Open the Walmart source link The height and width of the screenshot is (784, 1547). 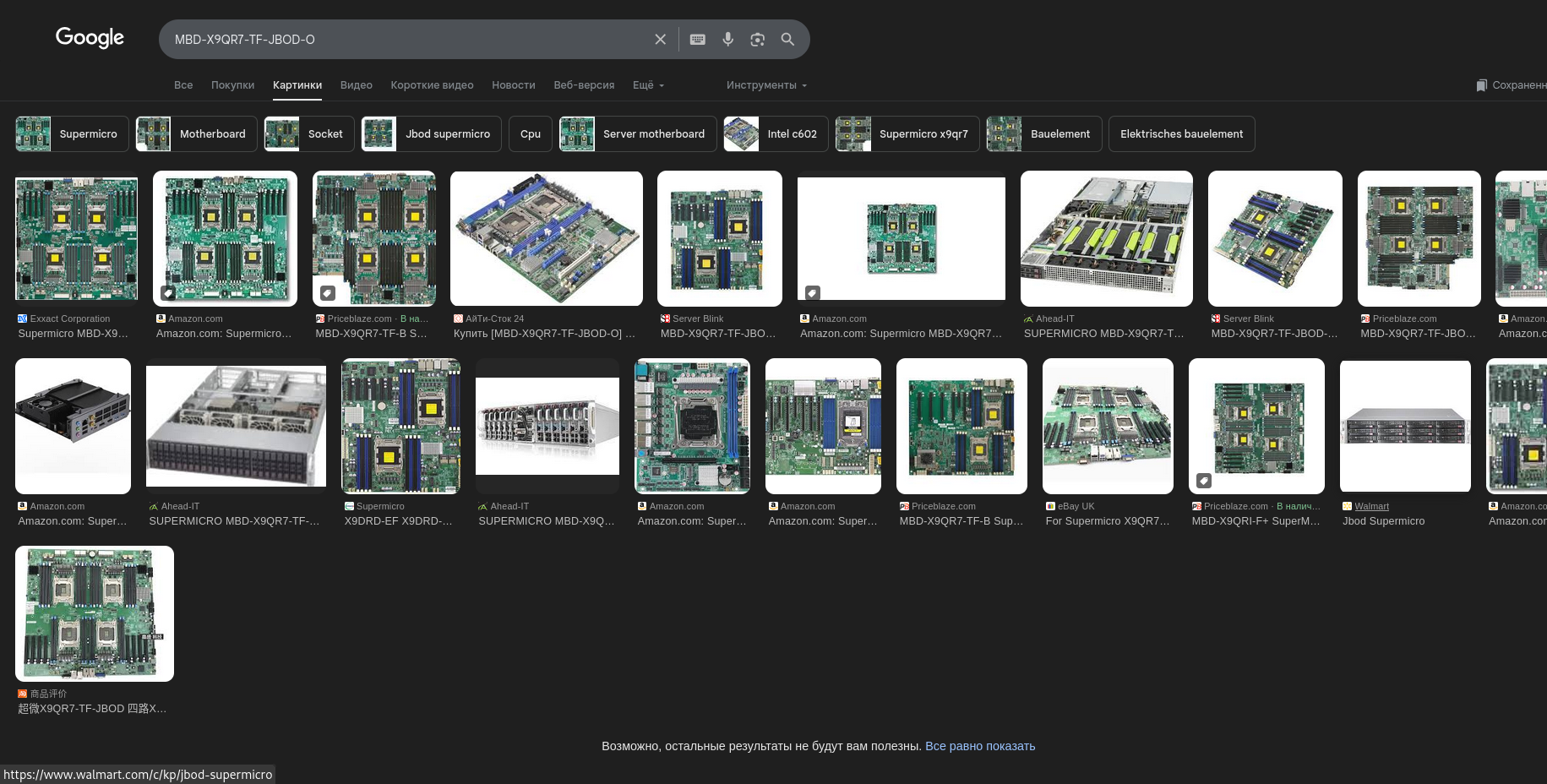tap(1371, 506)
